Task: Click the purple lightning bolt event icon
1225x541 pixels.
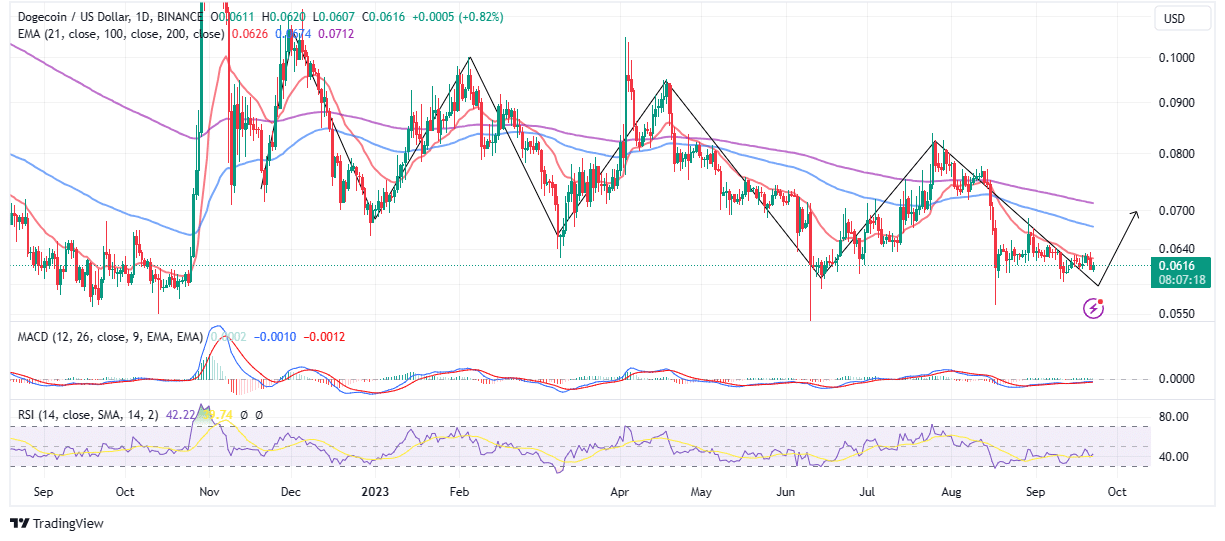Action: tap(1094, 309)
